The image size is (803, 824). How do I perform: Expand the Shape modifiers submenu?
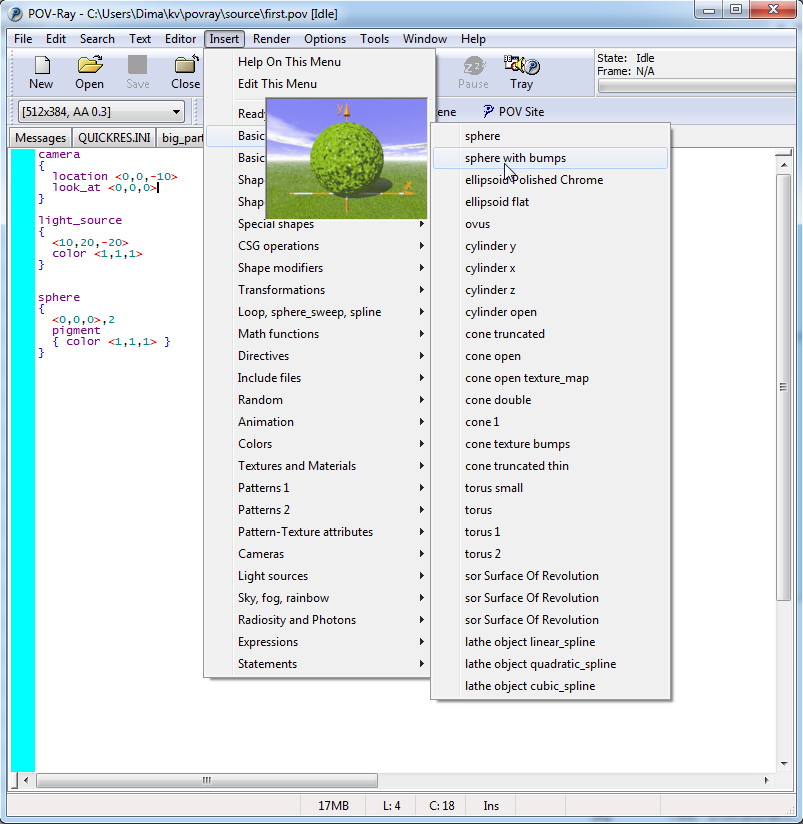318,268
